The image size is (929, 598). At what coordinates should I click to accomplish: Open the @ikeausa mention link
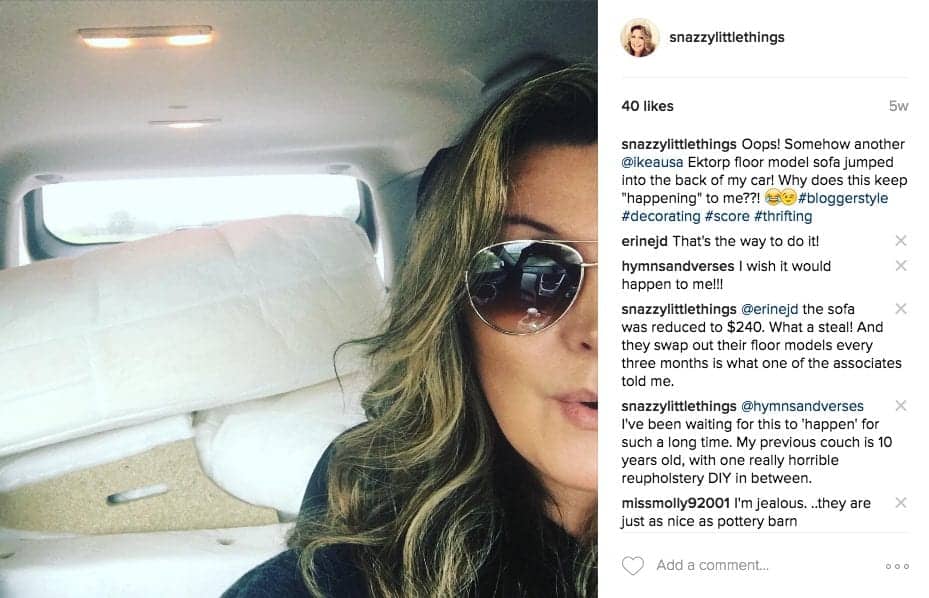652,162
